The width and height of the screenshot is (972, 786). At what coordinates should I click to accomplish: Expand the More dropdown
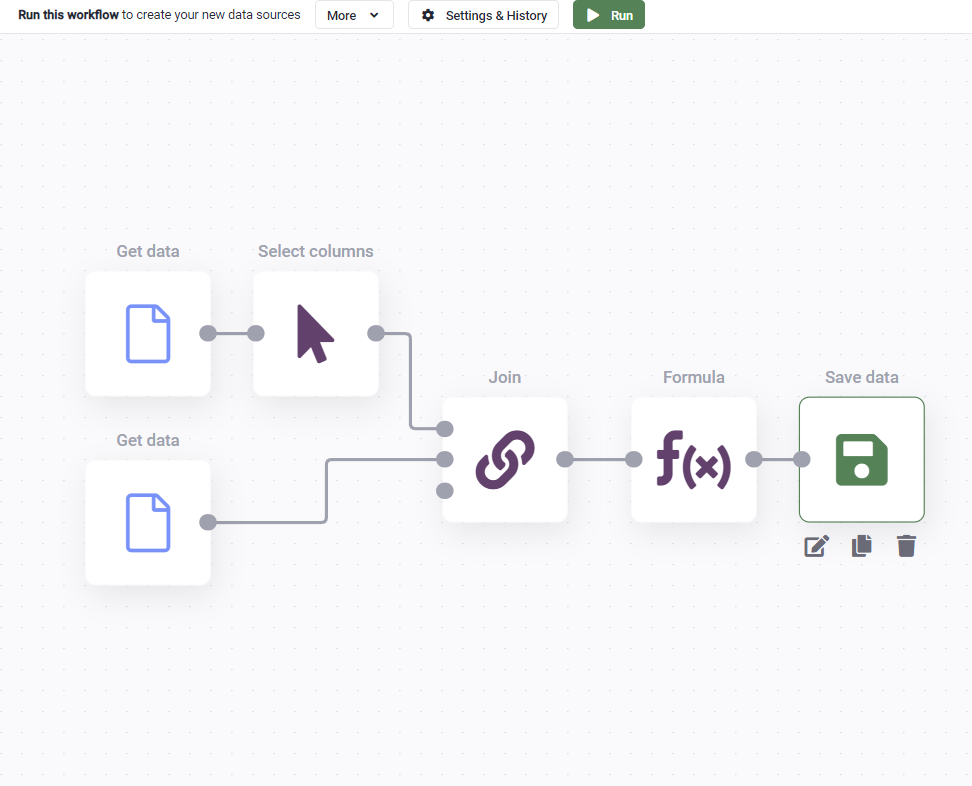point(354,15)
